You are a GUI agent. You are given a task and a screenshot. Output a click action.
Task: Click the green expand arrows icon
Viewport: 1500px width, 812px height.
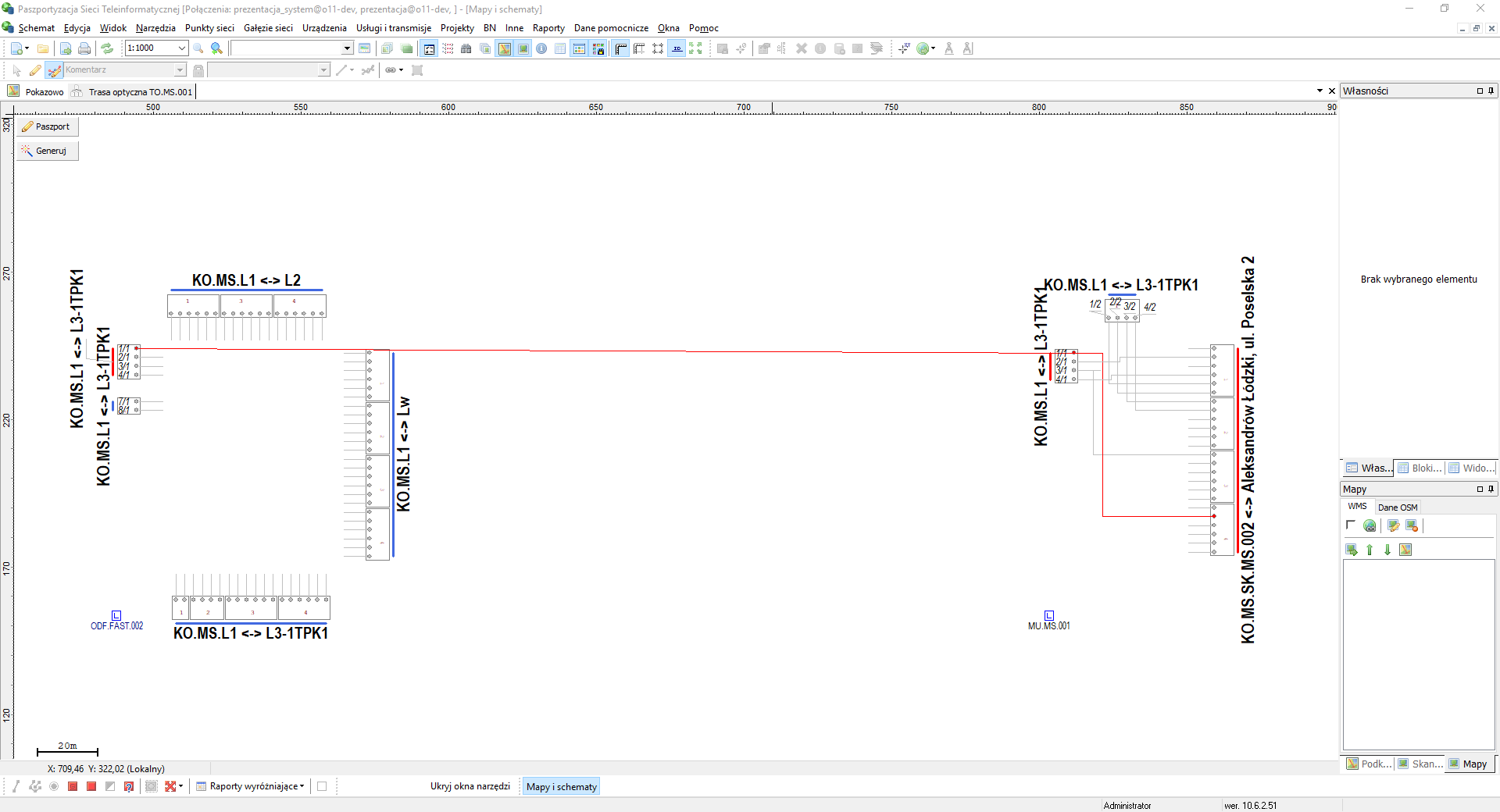click(x=695, y=48)
